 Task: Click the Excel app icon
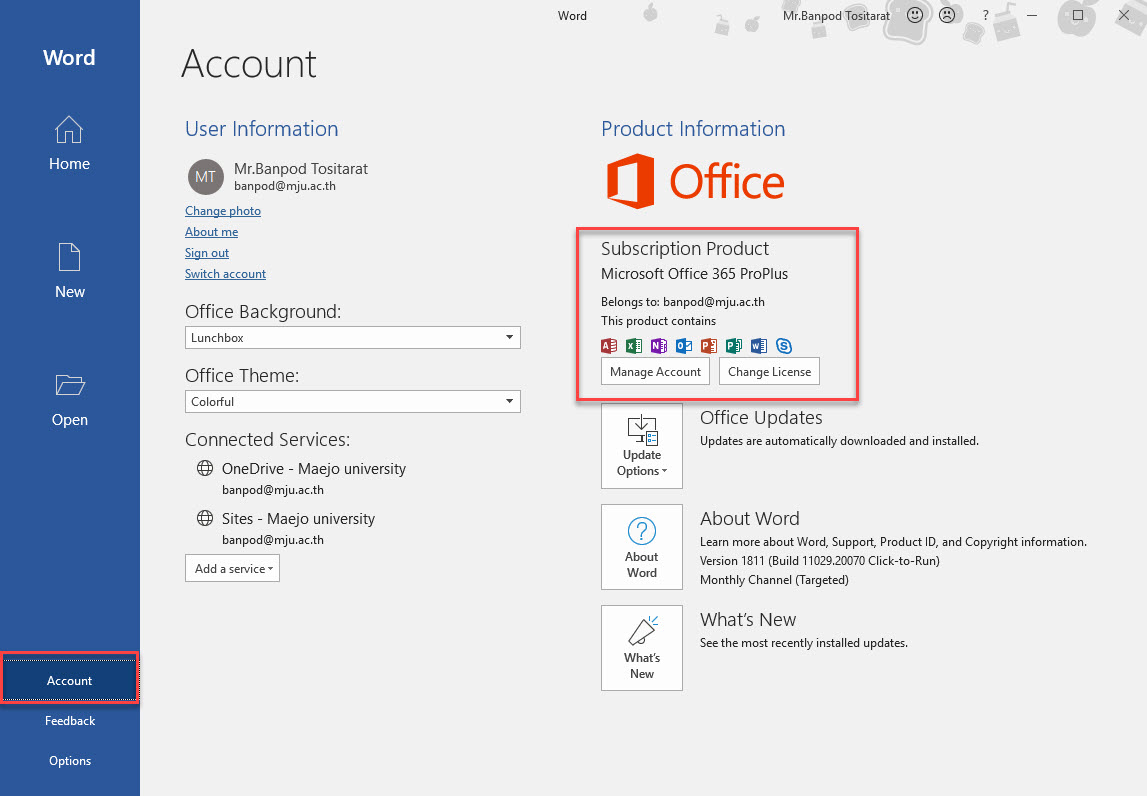tap(633, 346)
